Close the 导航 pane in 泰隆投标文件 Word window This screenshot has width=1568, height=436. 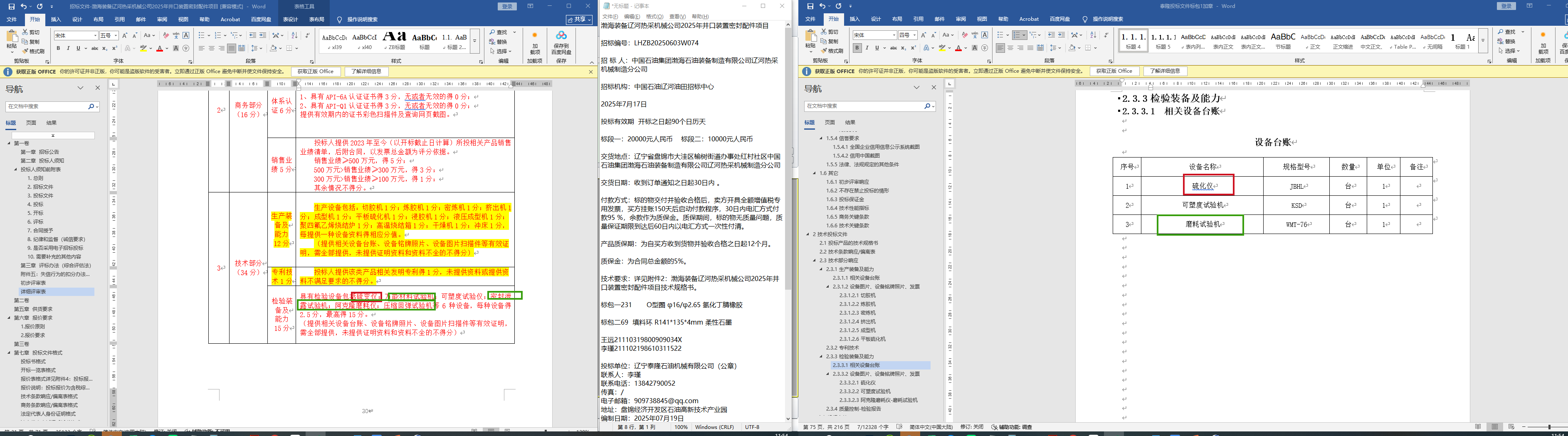[934, 88]
